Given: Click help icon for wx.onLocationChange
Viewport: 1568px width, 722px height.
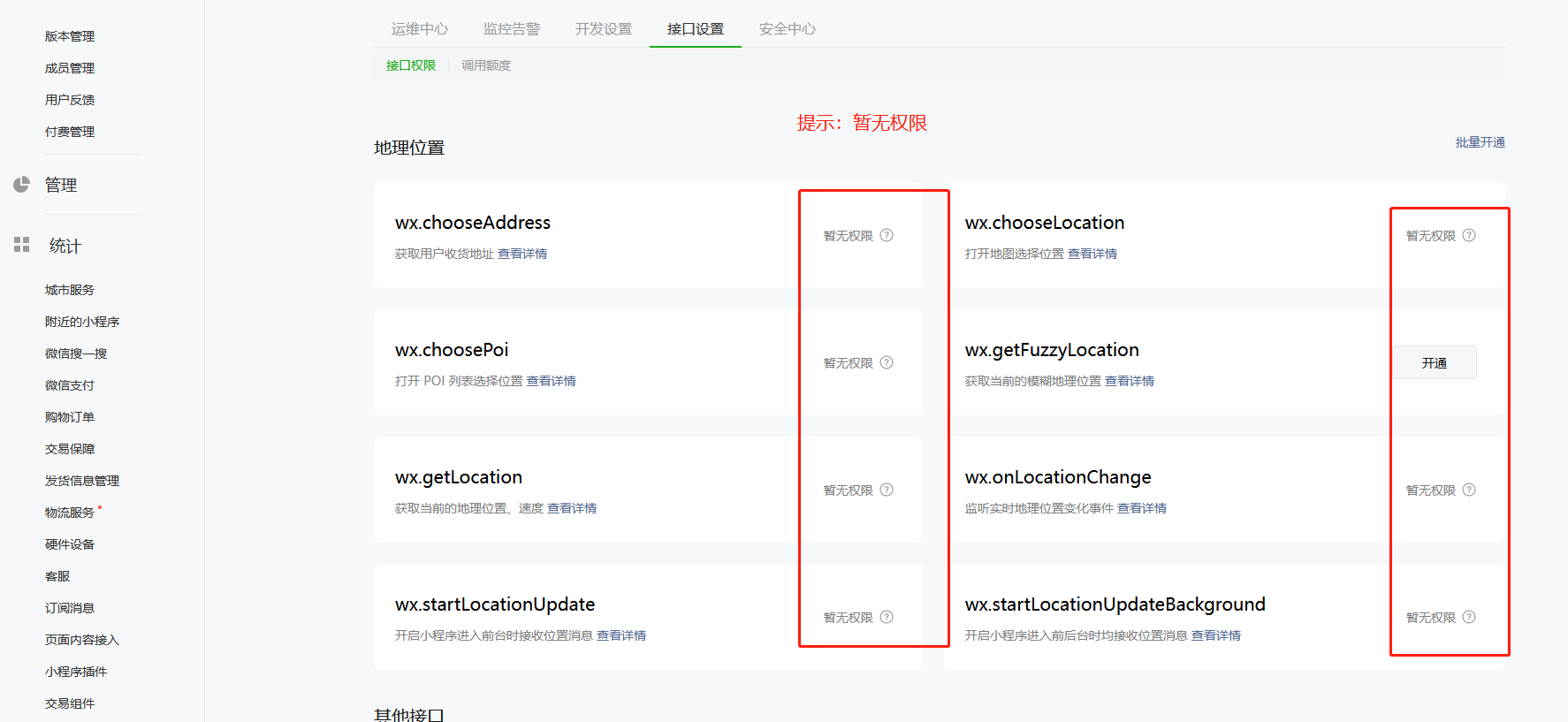Looking at the screenshot, I should click(1469, 490).
